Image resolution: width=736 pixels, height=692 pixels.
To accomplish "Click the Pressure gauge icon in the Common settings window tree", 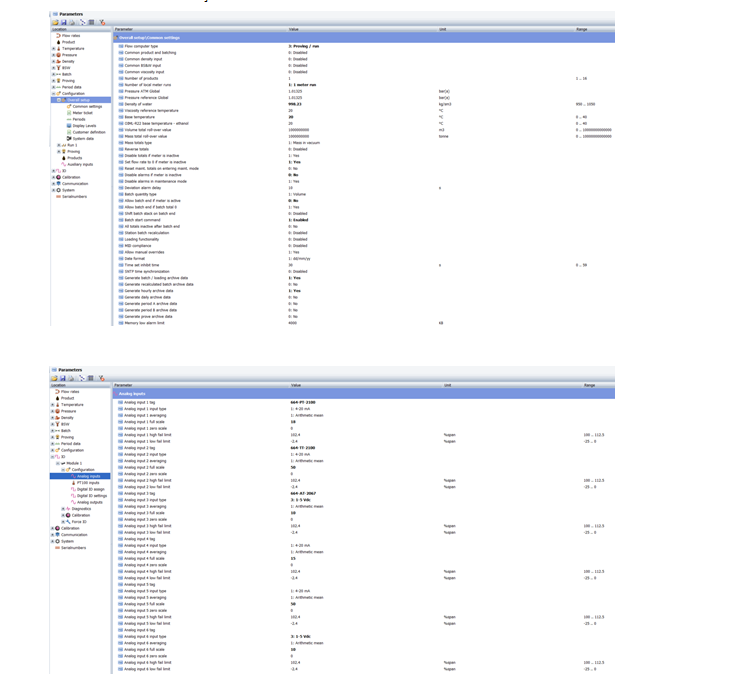I will [x=58, y=55].
